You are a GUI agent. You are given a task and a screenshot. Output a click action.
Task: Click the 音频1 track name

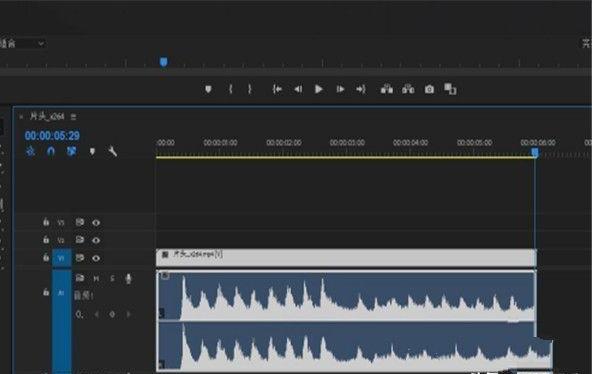(83, 296)
